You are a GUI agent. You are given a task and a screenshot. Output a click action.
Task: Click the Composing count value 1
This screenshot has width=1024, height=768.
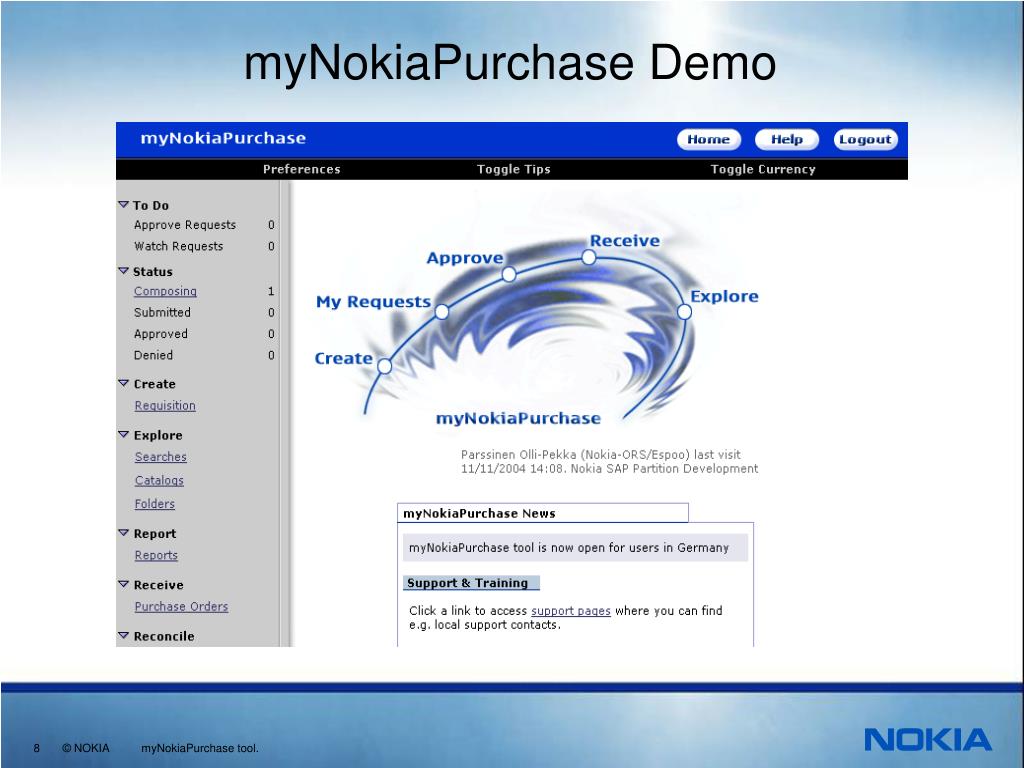point(271,291)
